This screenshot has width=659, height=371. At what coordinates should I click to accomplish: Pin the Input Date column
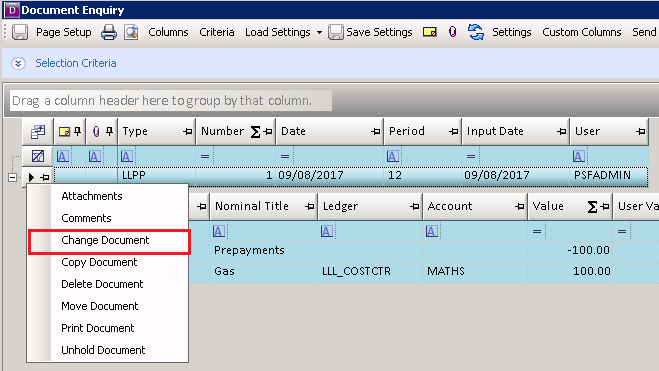click(x=561, y=132)
